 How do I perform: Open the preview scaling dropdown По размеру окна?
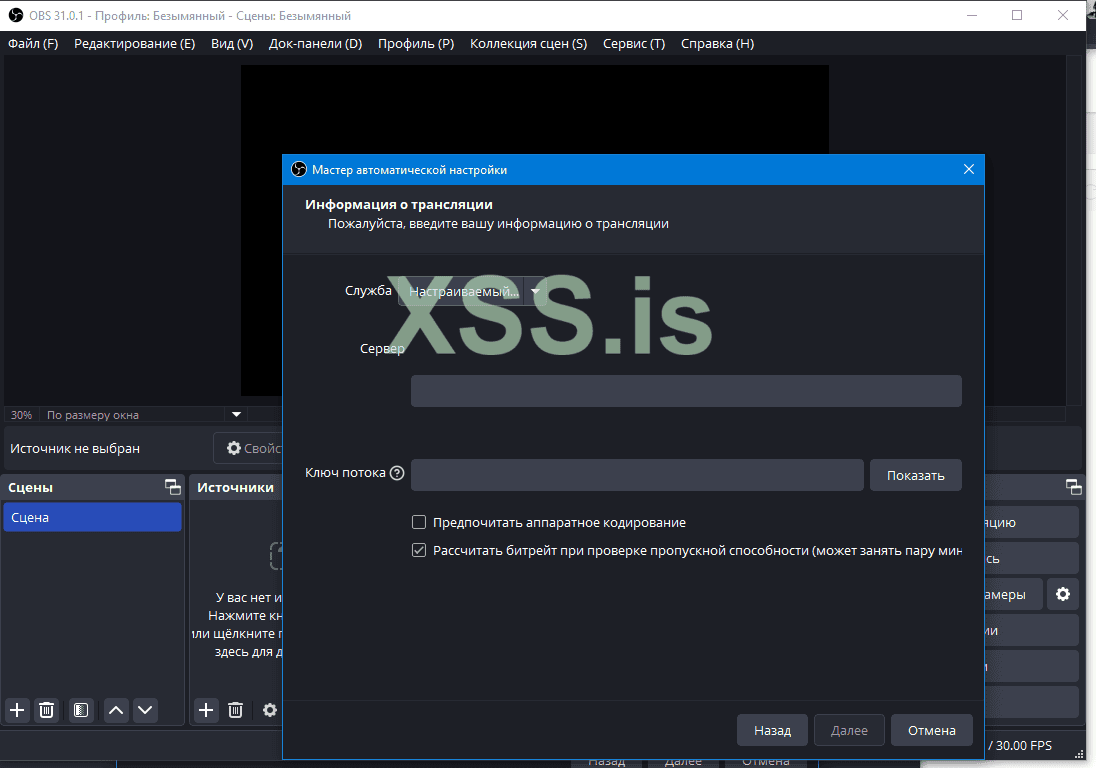coord(143,414)
